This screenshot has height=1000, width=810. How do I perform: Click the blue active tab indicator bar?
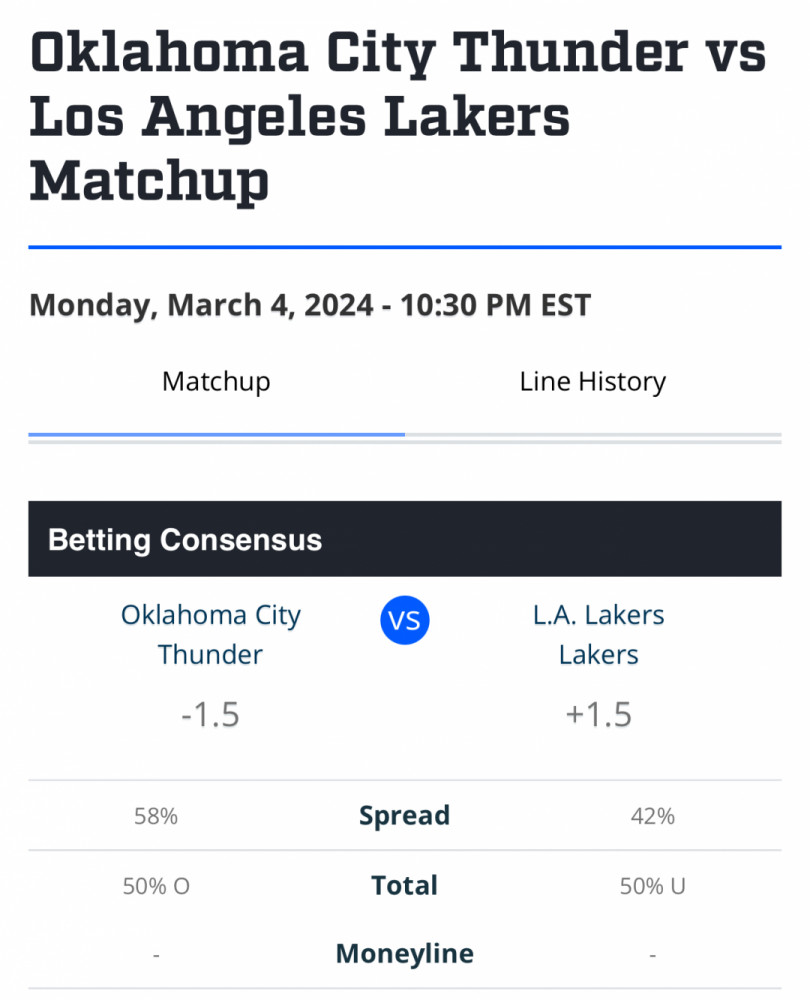pyautogui.click(x=216, y=435)
